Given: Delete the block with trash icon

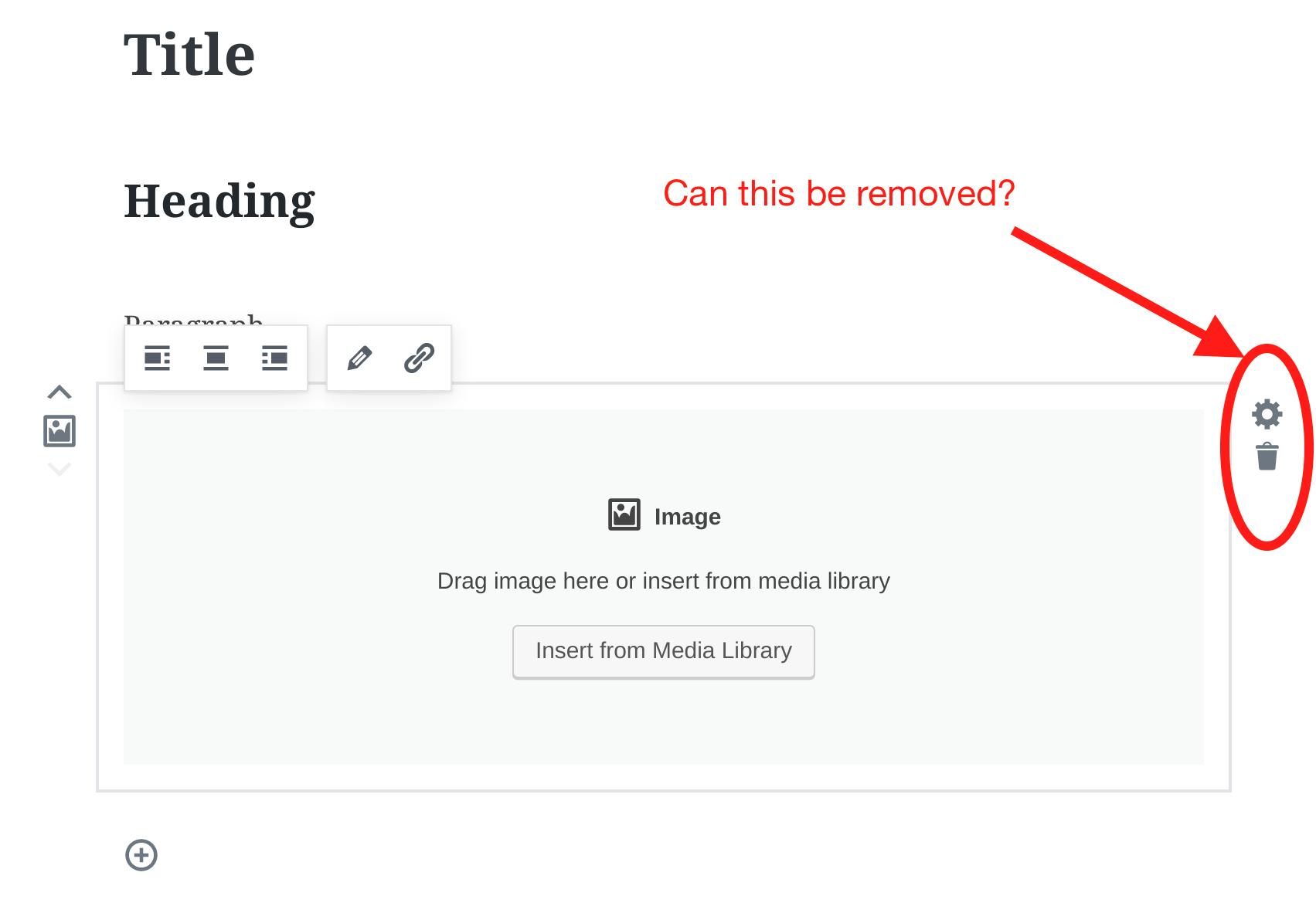Looking at the screenshot, I should pyautogui.click(x=1267, y=456).
